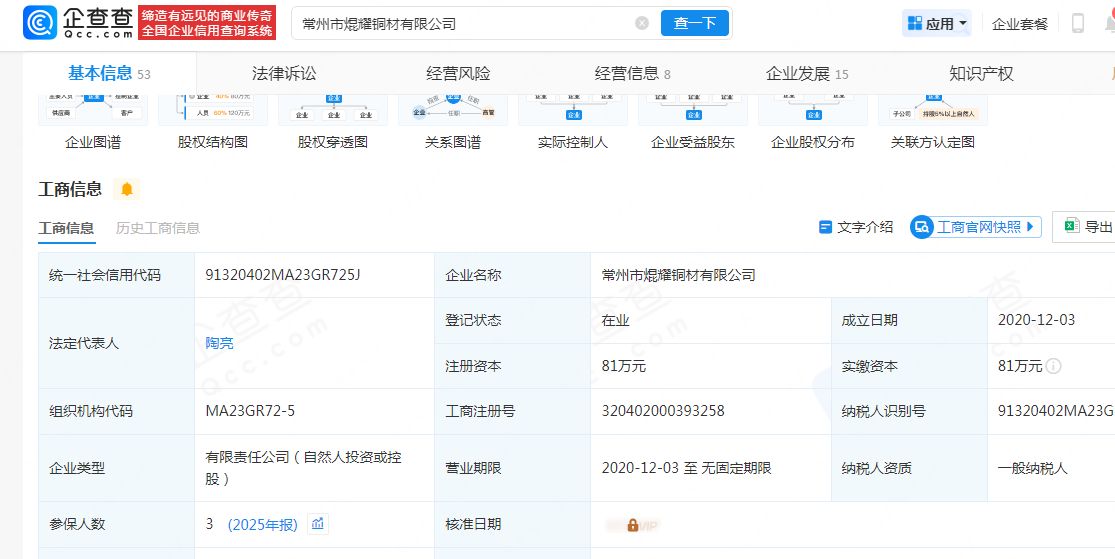The height and width of the screenshot is (559, 1115).
Task: Open legal representative 陶亮 link
Action: [x=220, y=344]
